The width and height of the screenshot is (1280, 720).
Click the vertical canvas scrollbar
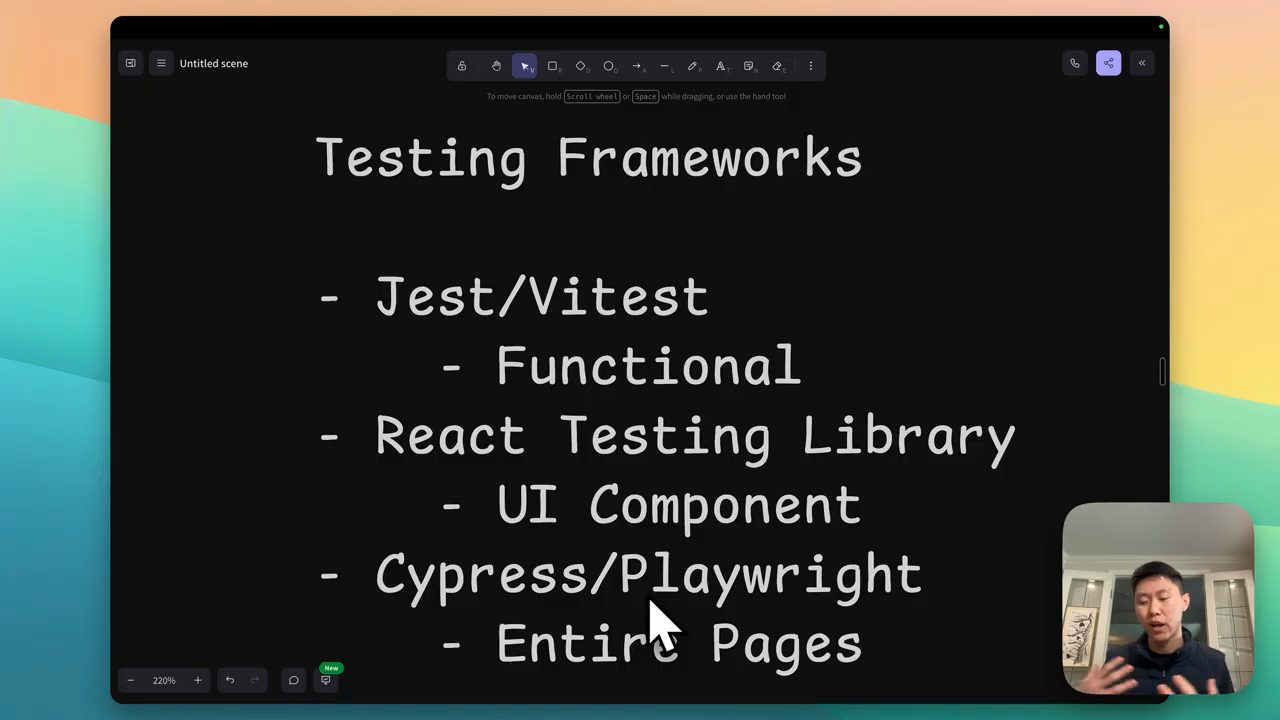1163,370
